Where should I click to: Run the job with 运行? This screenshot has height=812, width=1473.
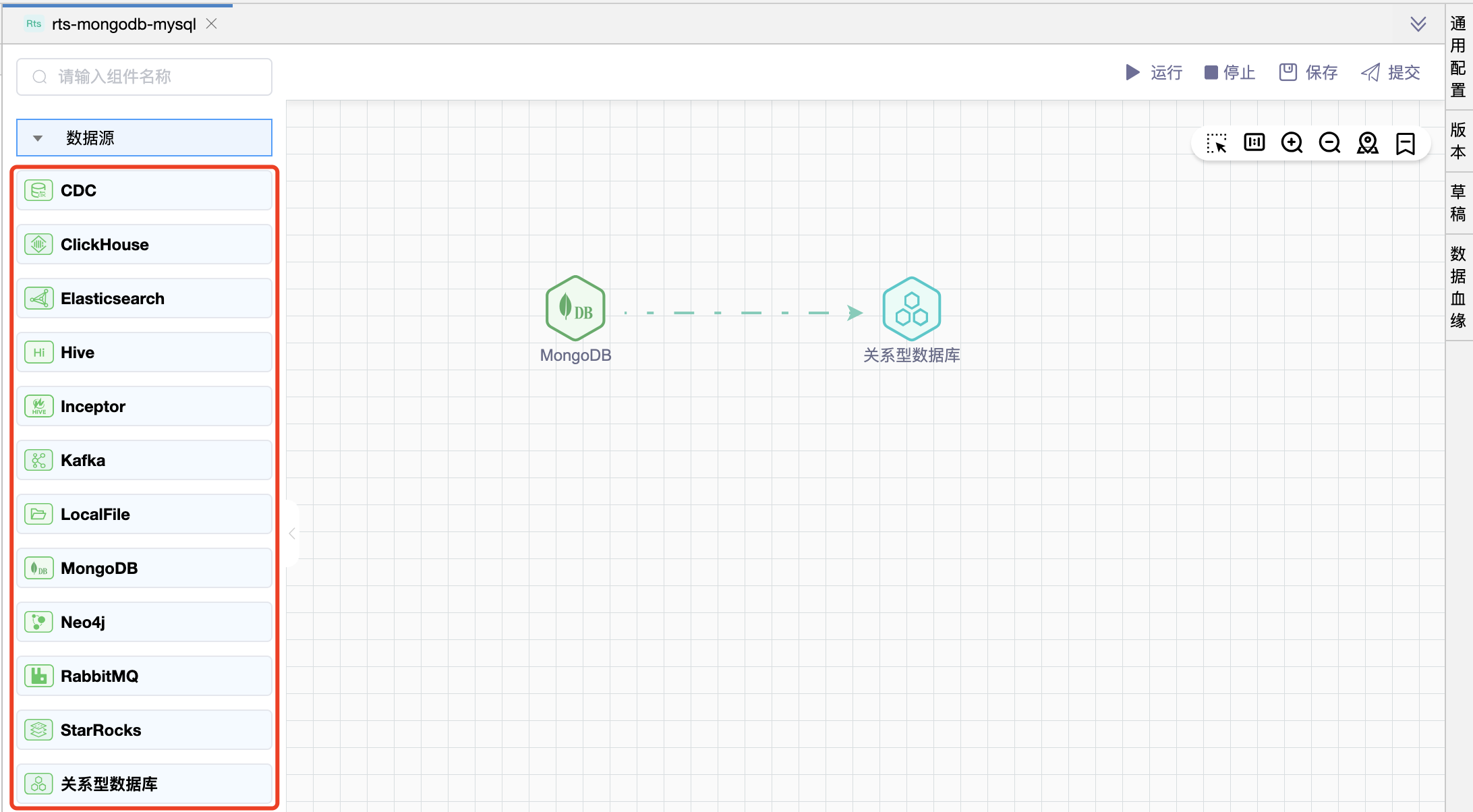[1154, 72]
